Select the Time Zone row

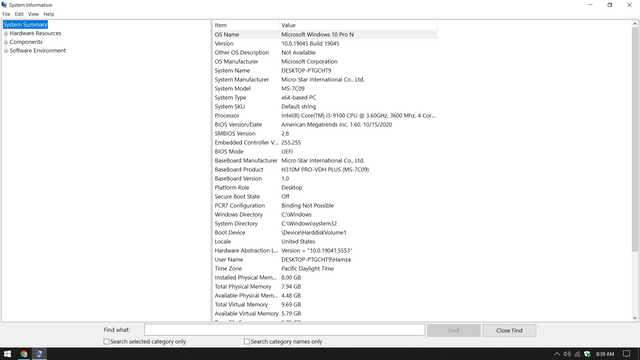point(325,269)
